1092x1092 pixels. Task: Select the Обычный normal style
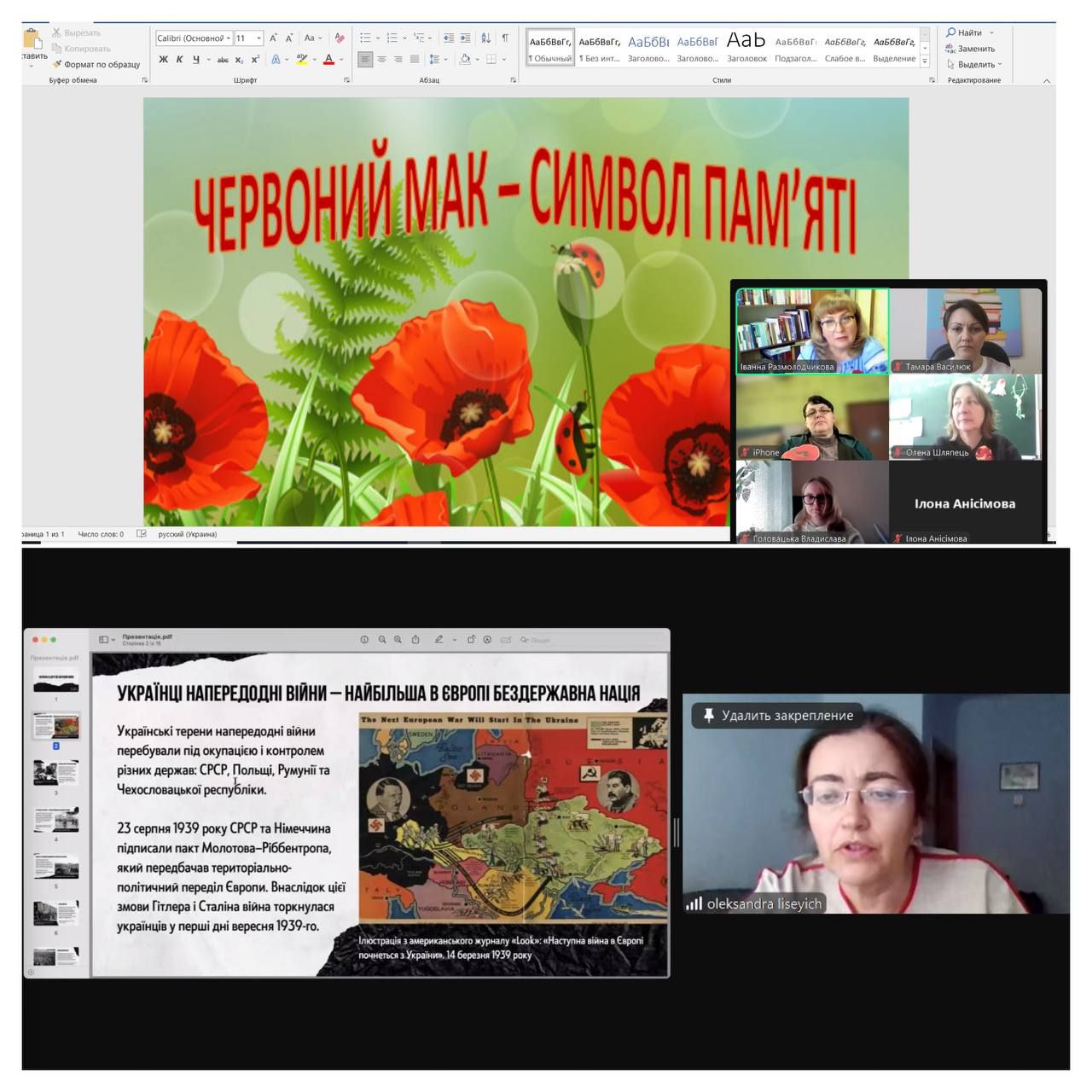[x=550, y=48]
